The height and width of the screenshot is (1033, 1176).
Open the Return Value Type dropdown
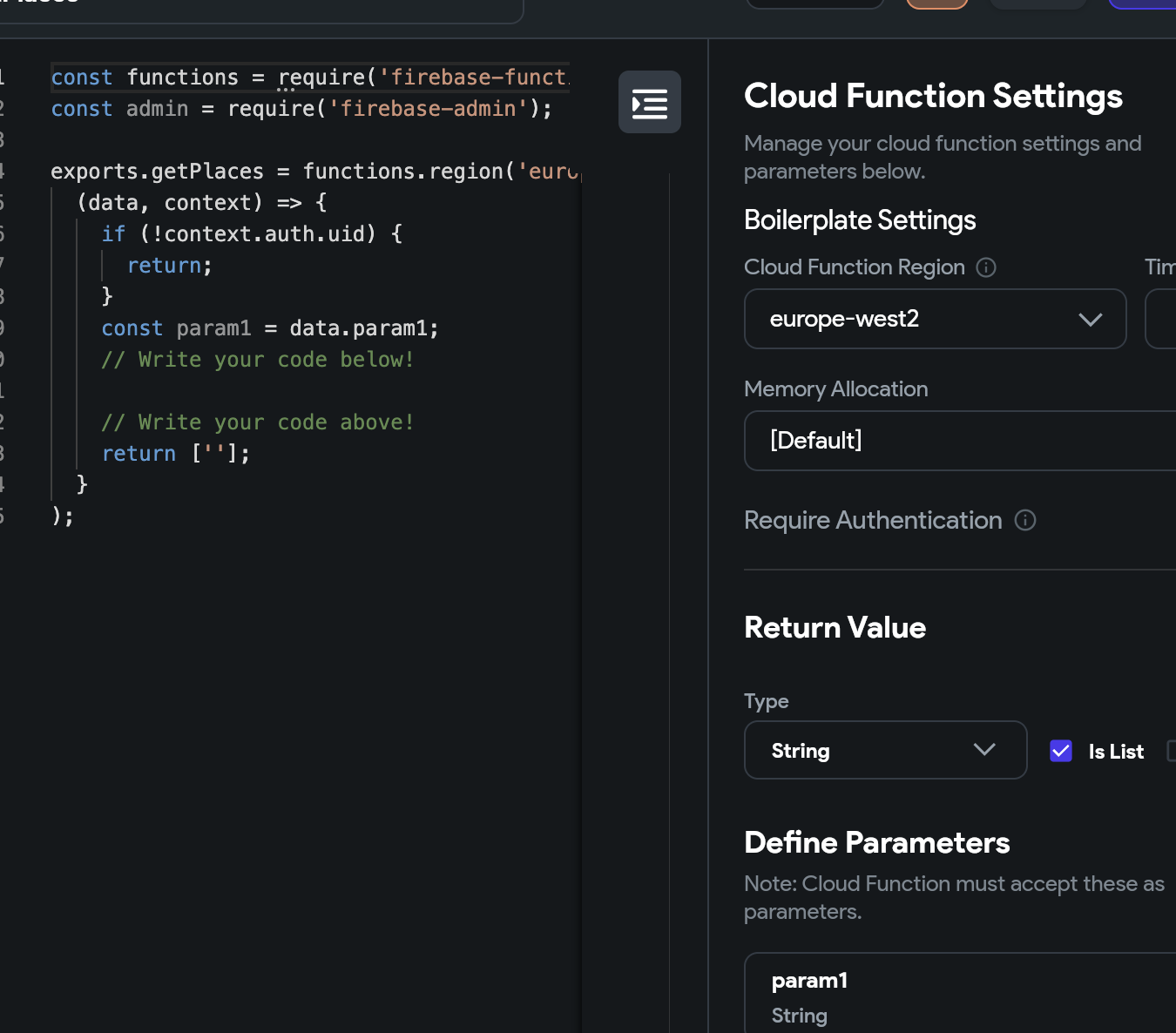[x=884, y=750]
